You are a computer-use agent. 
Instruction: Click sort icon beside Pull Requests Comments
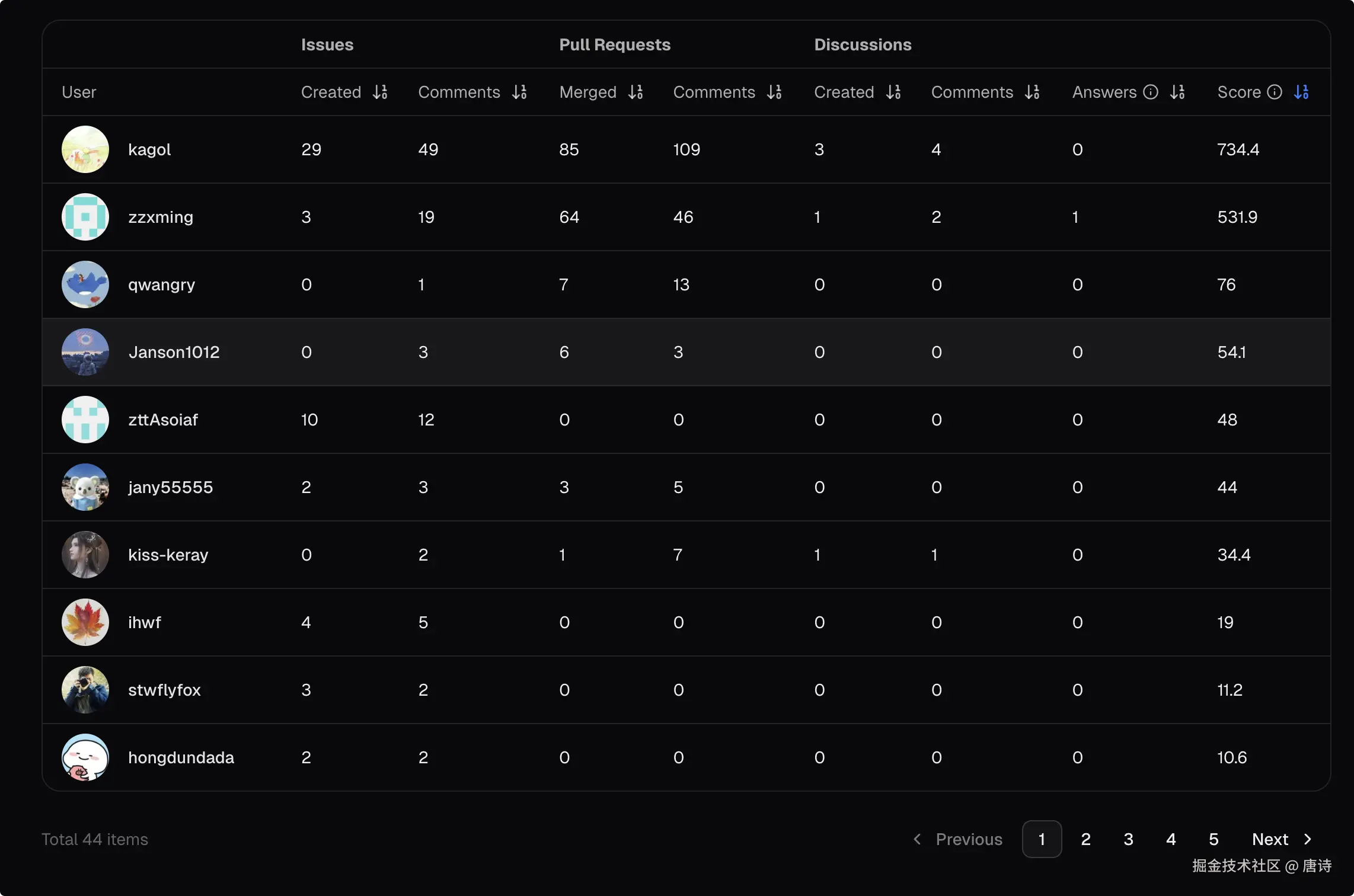774,92
